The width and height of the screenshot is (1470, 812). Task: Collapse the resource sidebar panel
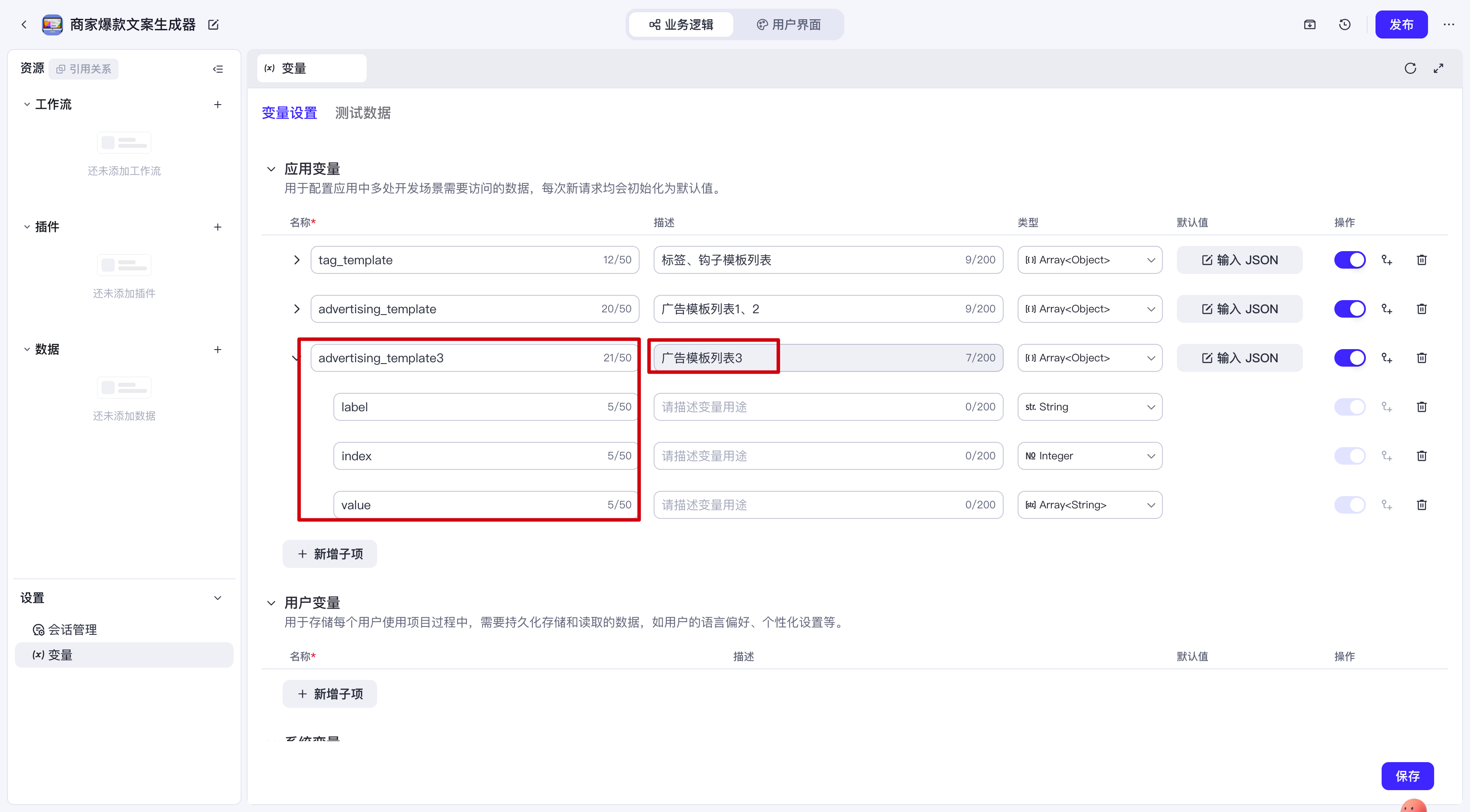point(217,69)
